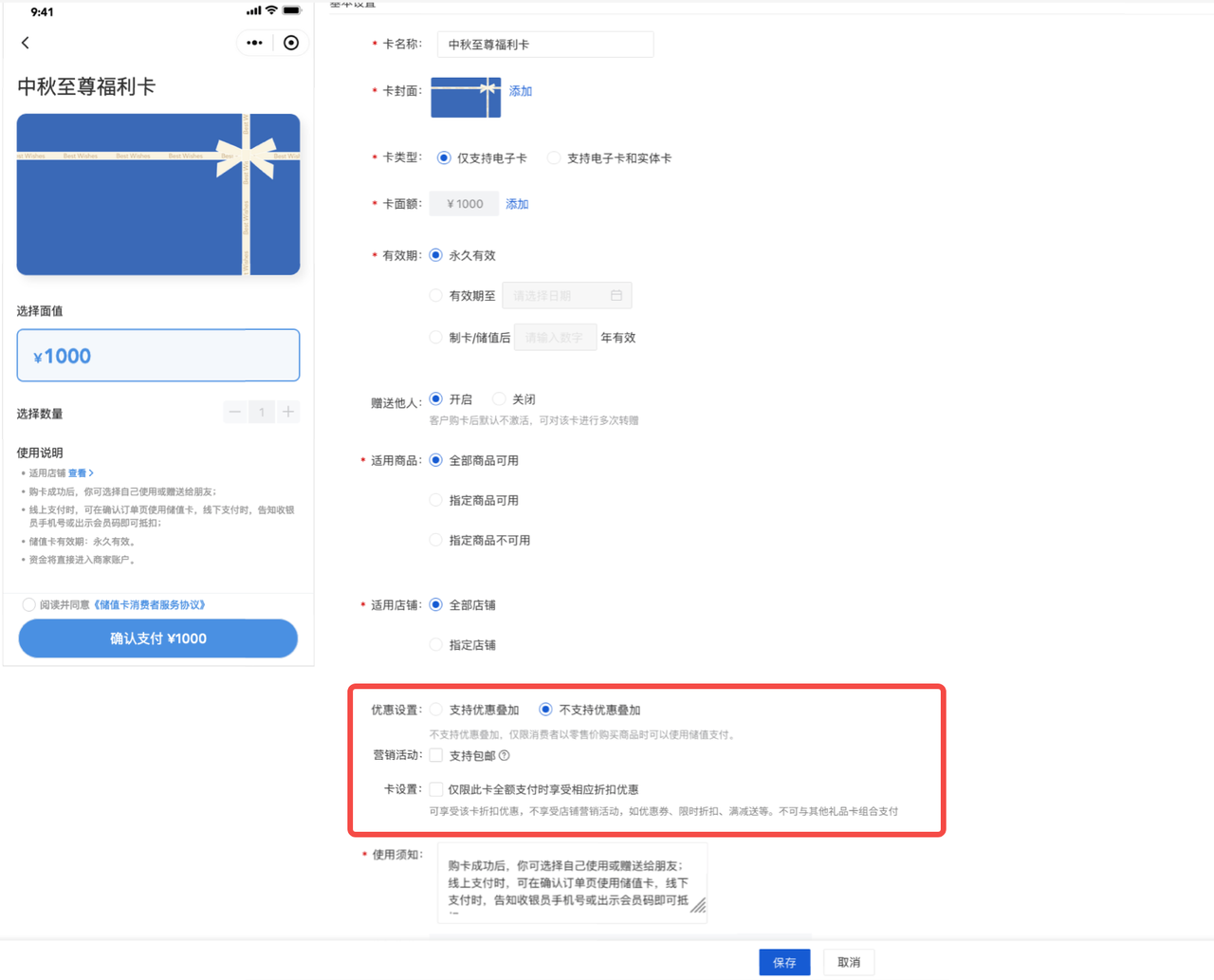Click the Wi-Fi icon in phone status bar

click(271, 11)
